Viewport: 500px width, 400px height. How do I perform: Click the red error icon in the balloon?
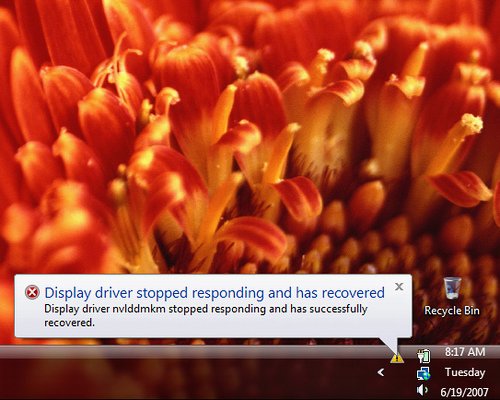(x=32, y=293)
